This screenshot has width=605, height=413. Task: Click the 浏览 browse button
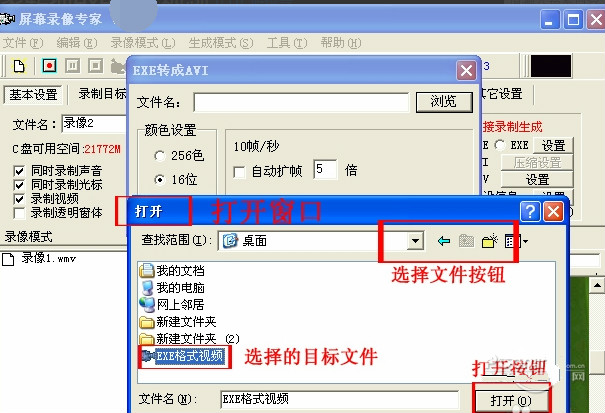[x=444, y=102]
